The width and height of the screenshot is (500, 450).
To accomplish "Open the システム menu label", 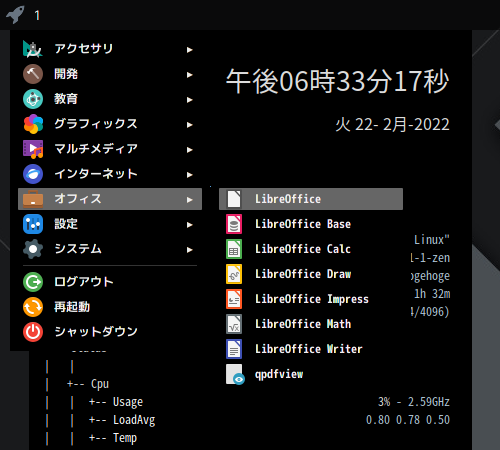I will pyautogui.click(x=78, y=249).
